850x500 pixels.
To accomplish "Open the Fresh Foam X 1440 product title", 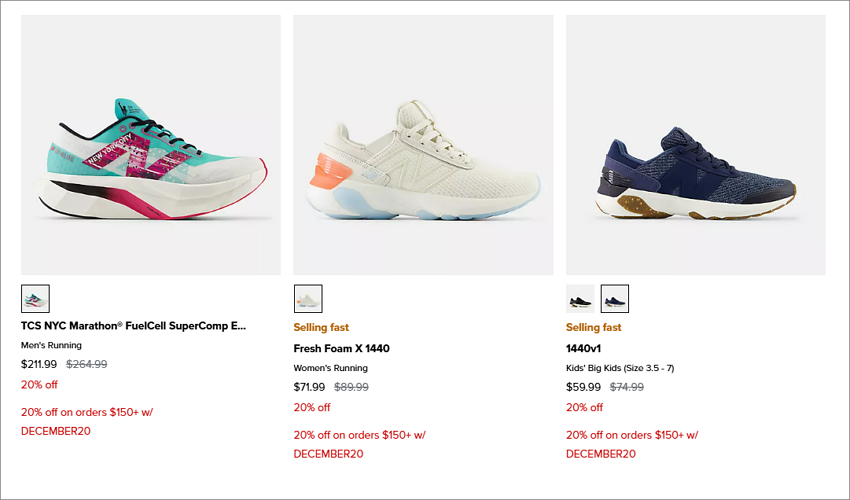I will 342,349.
